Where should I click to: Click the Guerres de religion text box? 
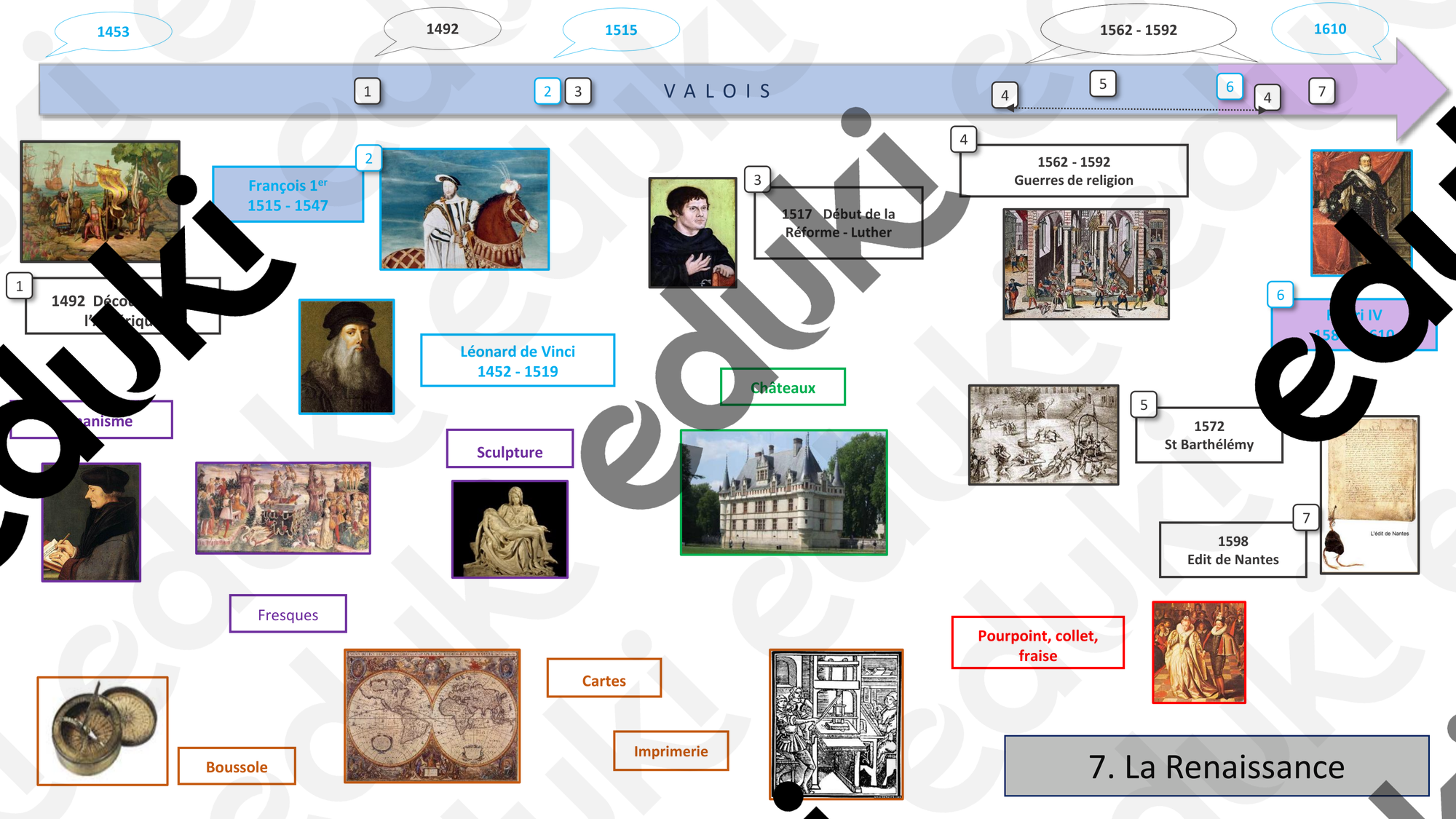[x=1074, y=171]
